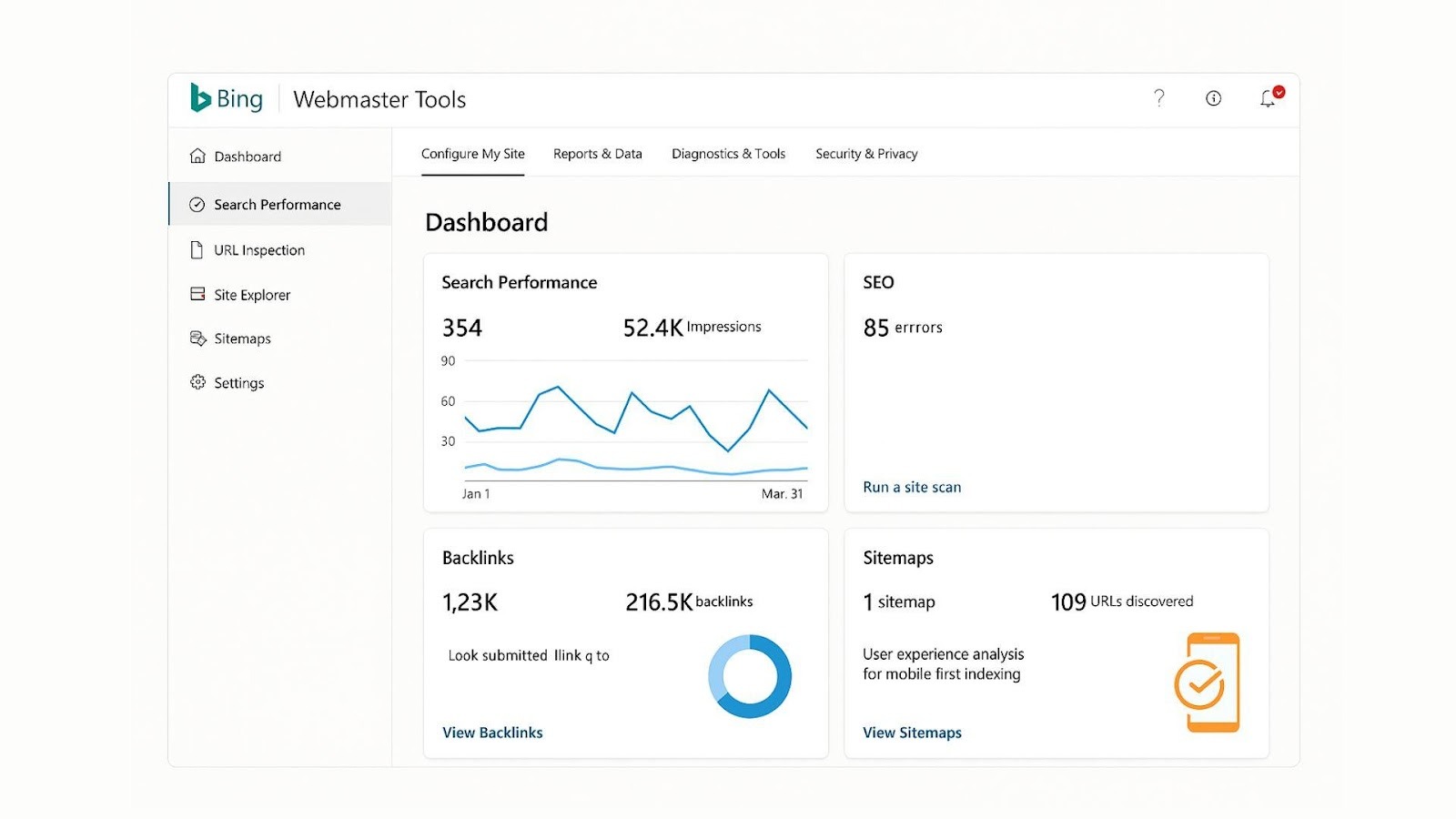Image resolution: width=1456 pixels, height=819 pixels.
Task: Click the blue backlinks donut chart
Action: (x=749, y=676)
